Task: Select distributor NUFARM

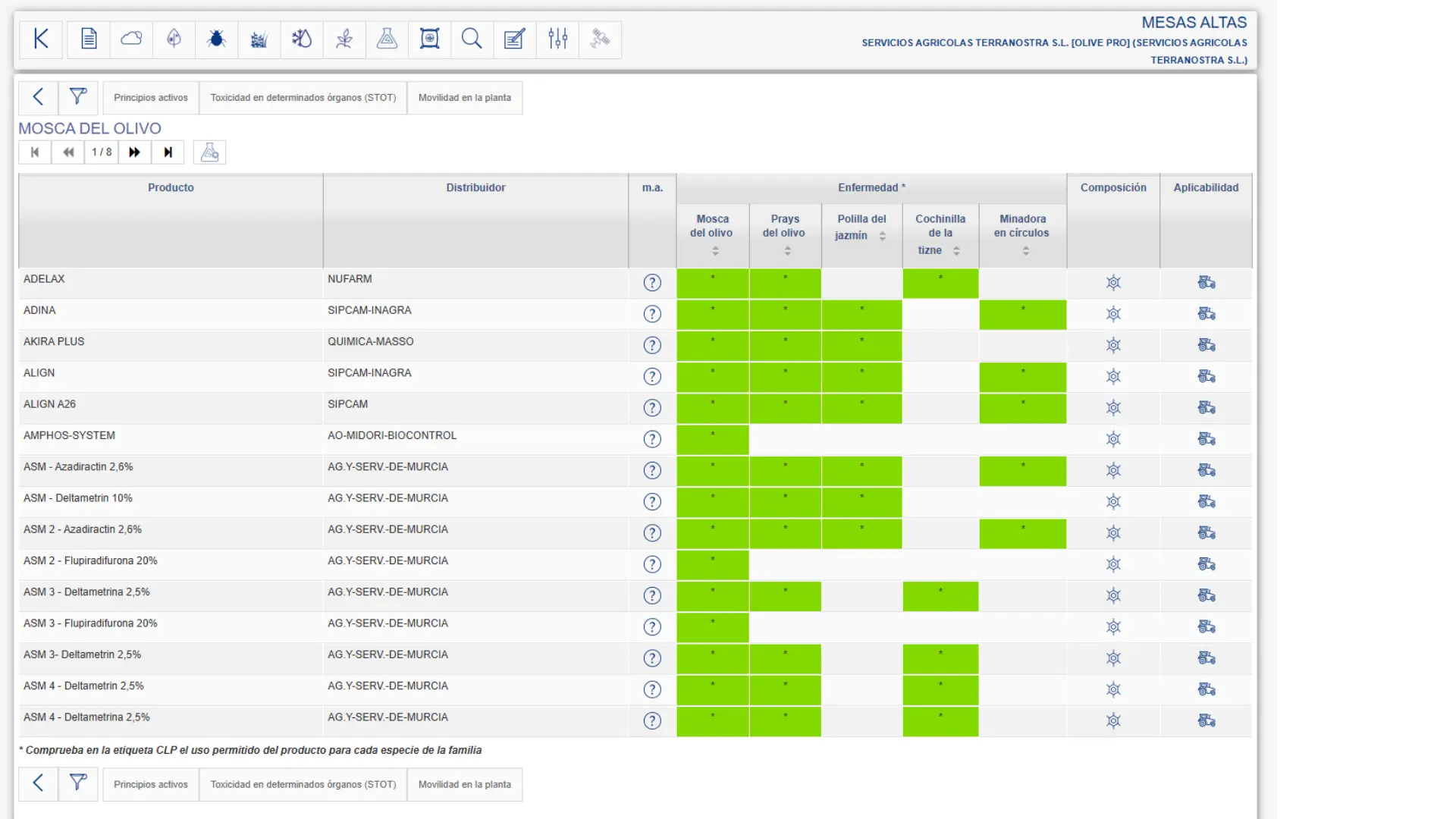Action: pyautogui.click(x=350, y=279)
